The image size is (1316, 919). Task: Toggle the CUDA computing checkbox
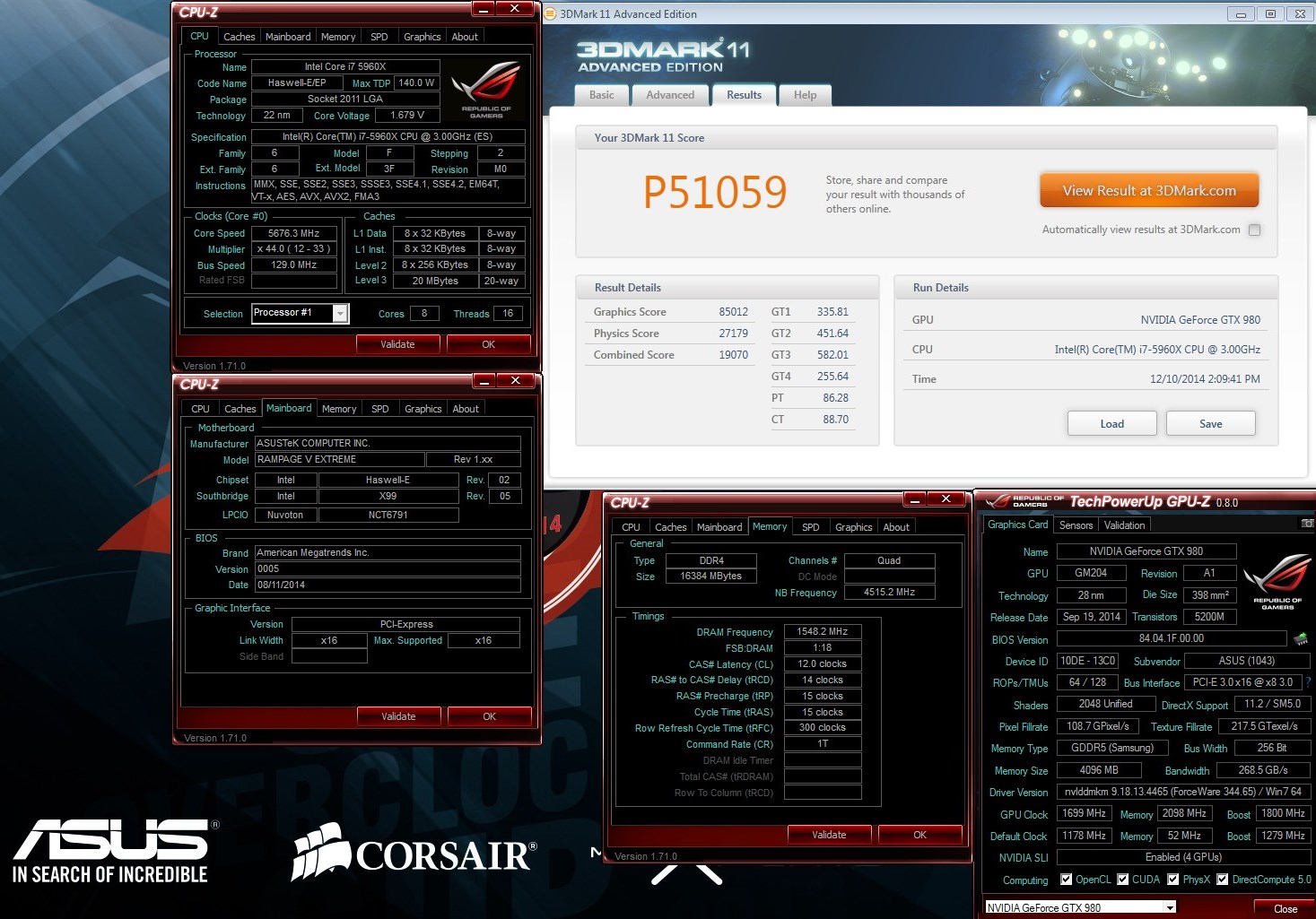pos(1122,880)
